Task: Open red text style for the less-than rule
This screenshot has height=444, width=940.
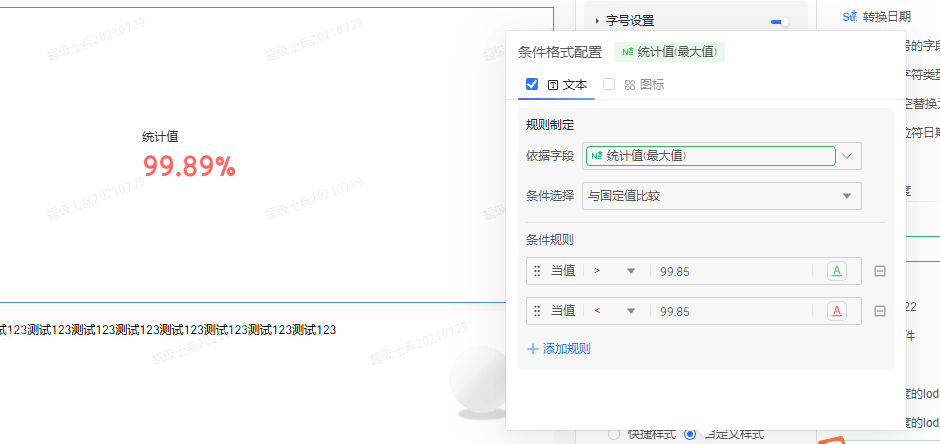Action: point(836,311)
